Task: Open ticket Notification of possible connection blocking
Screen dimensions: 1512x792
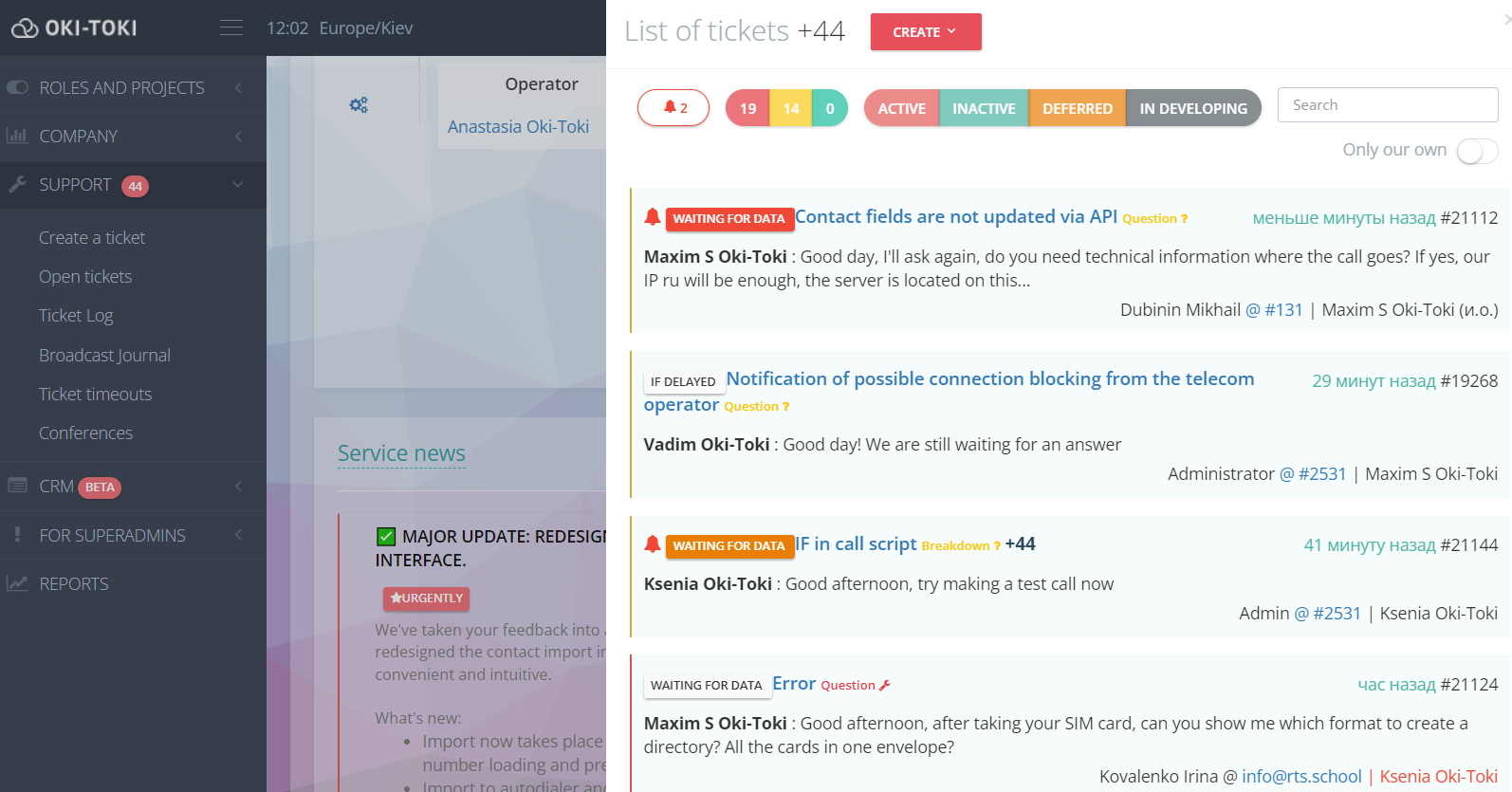Action: (x=949, y=391)
